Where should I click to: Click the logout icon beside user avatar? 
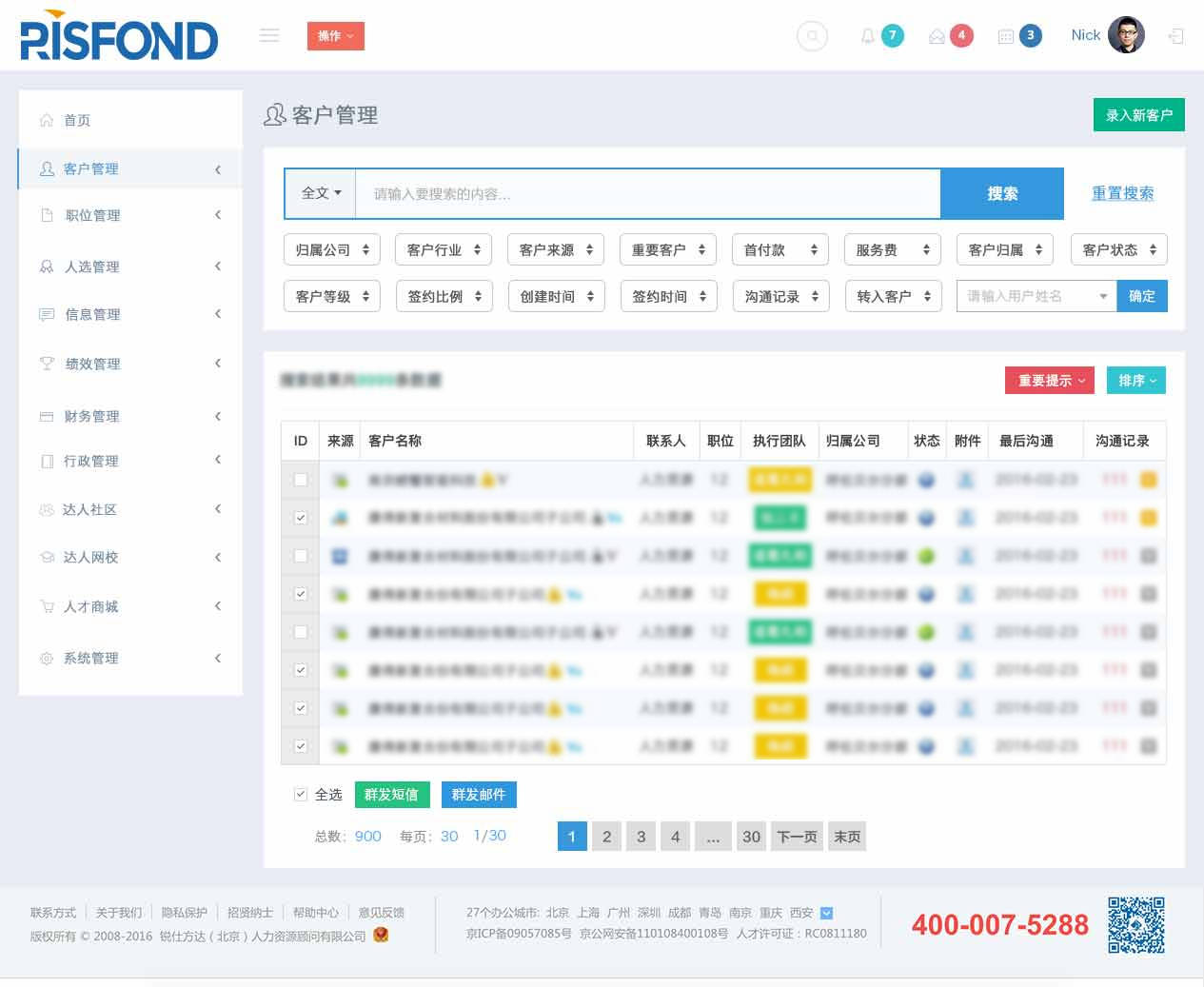(x=1176, y=36)
